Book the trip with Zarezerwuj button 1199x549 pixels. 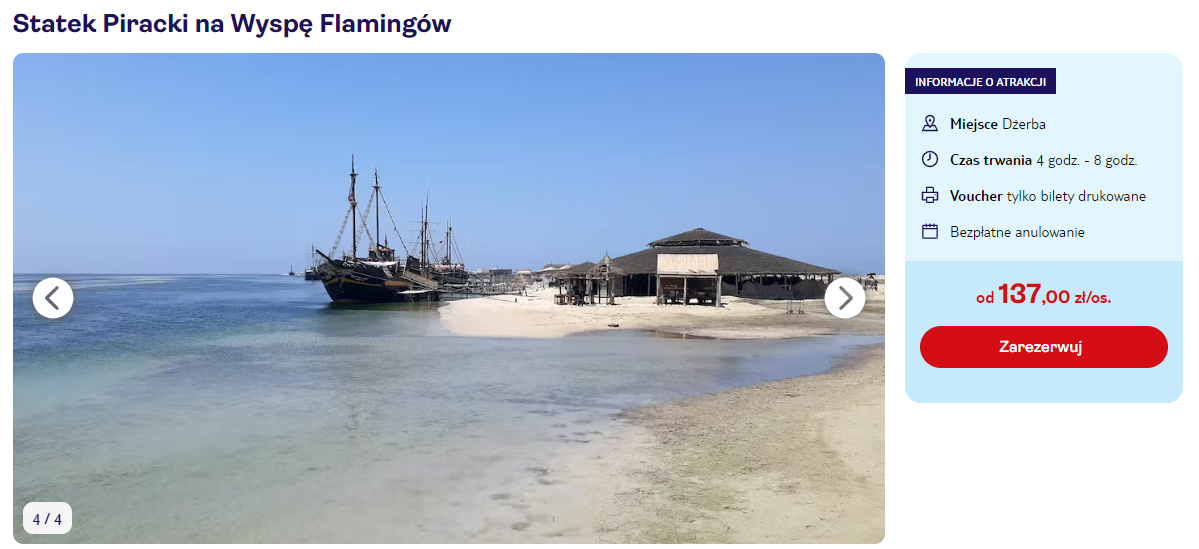point(1043,347)
